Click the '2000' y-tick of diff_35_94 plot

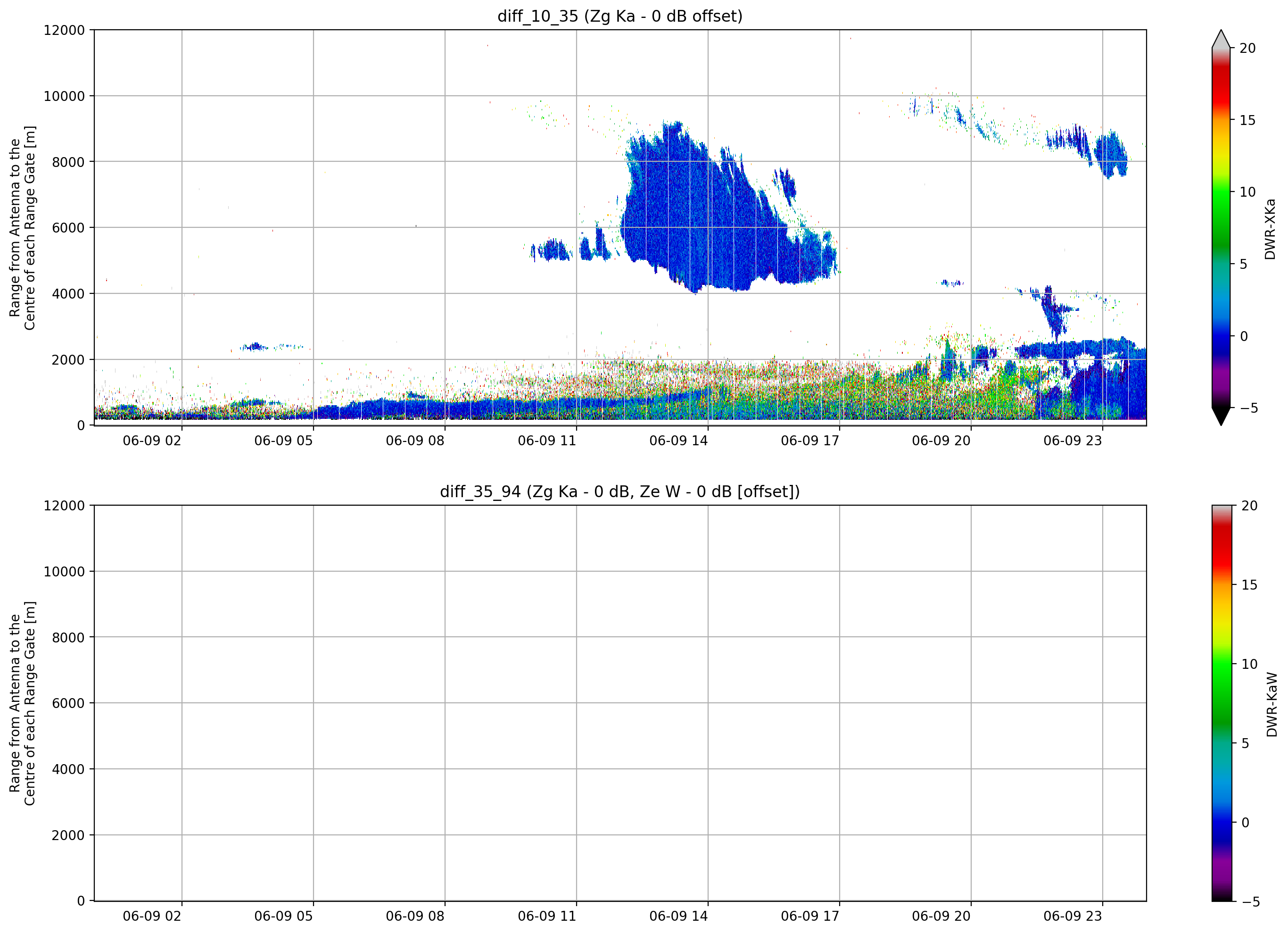(68, 835)
